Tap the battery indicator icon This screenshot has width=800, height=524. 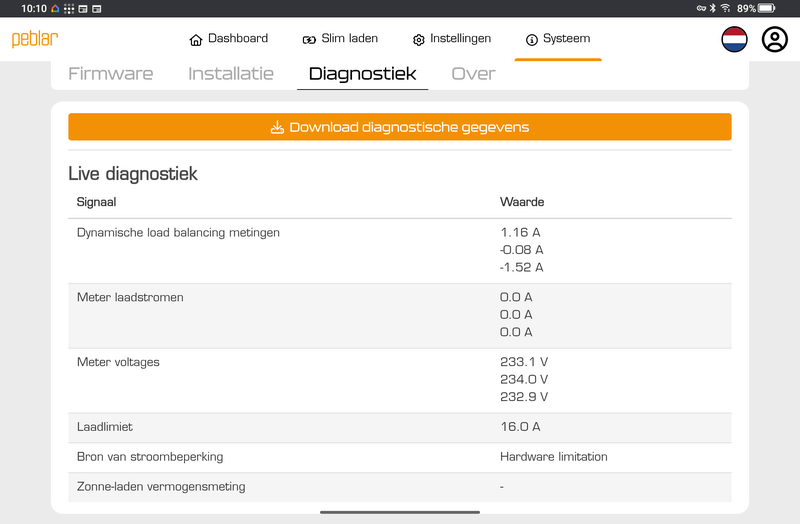766,8
